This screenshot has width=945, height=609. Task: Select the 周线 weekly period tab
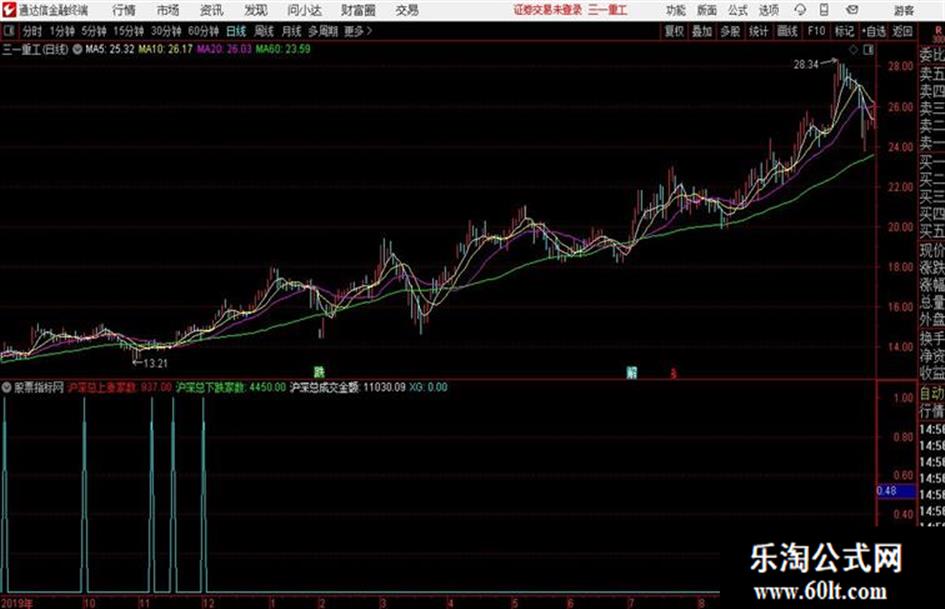[x=263, y=31]
